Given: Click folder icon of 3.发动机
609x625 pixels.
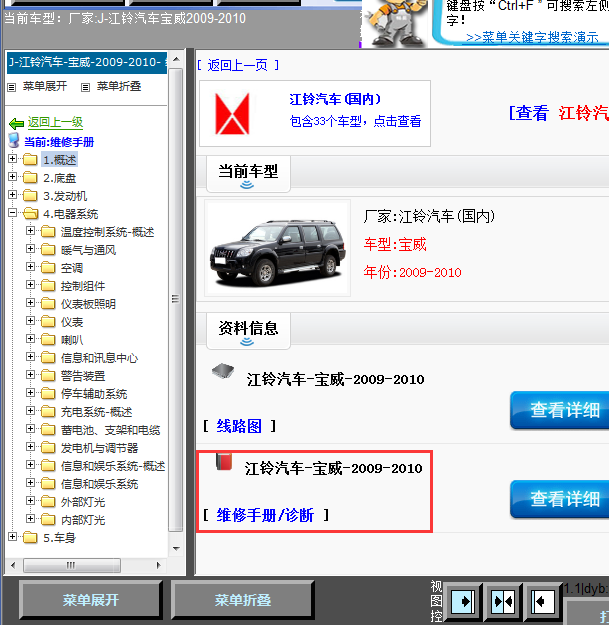Looking at the screenshot, I should (30, 195).
